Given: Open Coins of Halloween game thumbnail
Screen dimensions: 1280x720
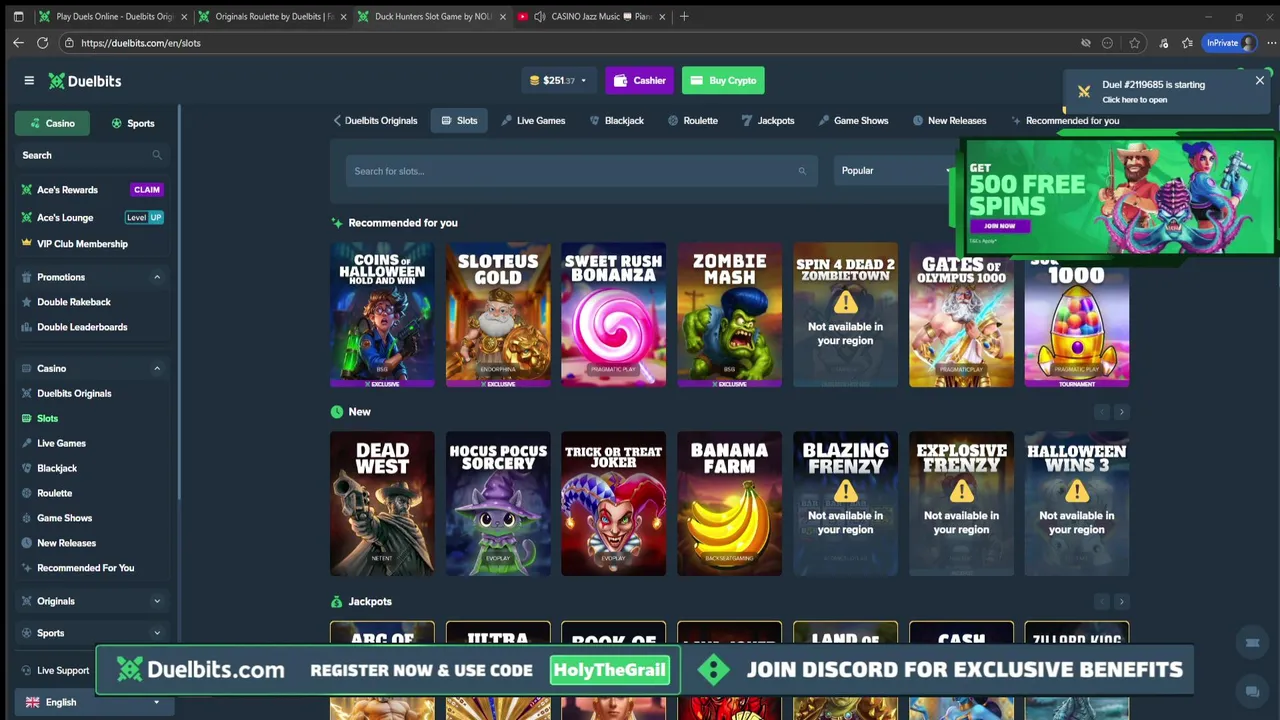Looking at the screenshot, I should [382, 314].
